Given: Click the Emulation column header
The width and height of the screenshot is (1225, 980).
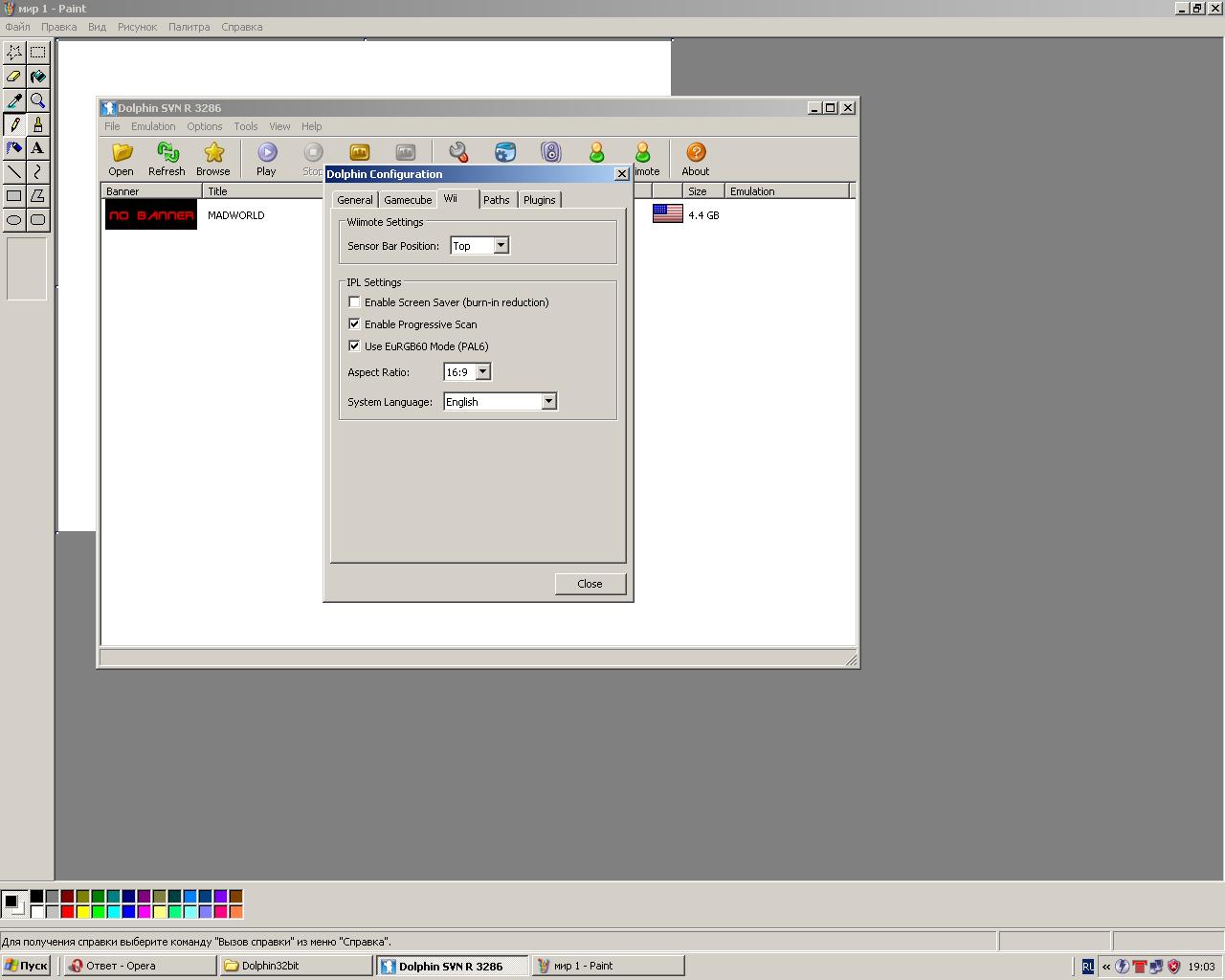Looking at the screenshot, I should click(786, 191).
